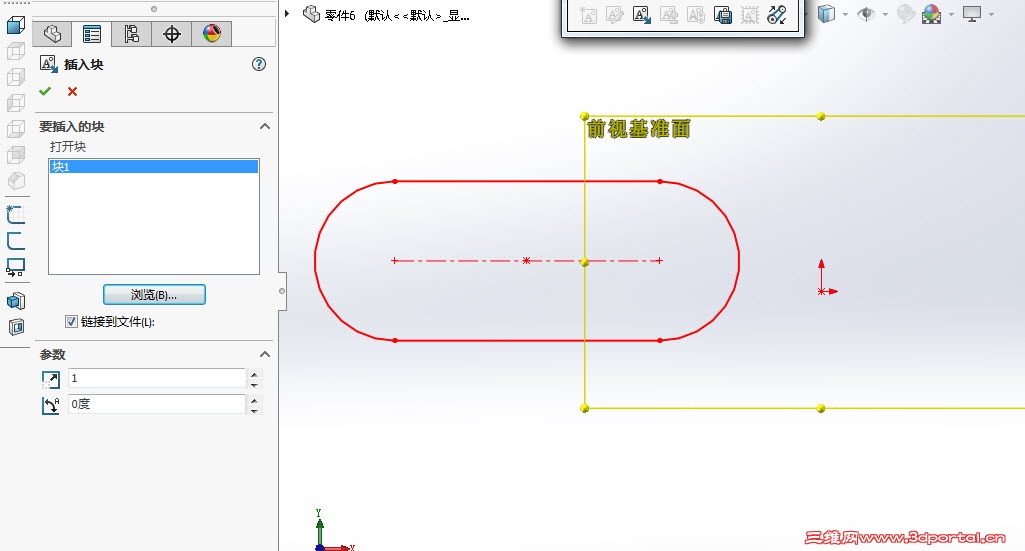Switch to the DisplayManager color-ball tab
The width and height of the screenshot is (1025, 551).
point(211,34)
